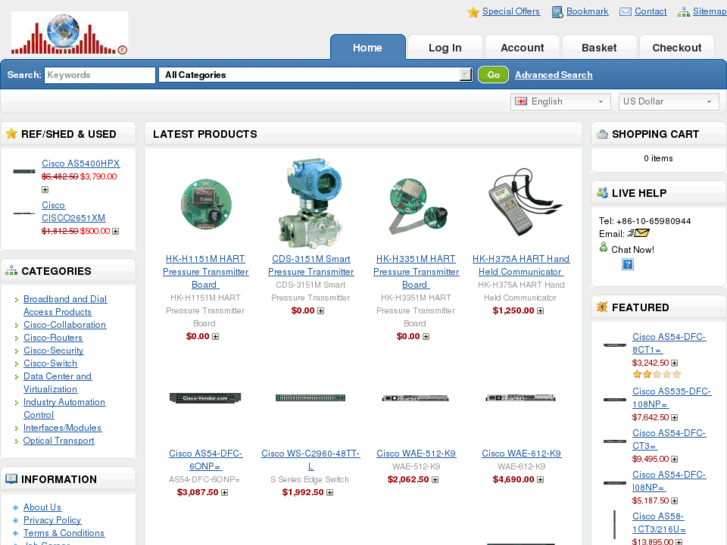Open Broadband and Dial Access Products category
The width and height of the screenshot is (727, 545).
click(x=65, y=305)
